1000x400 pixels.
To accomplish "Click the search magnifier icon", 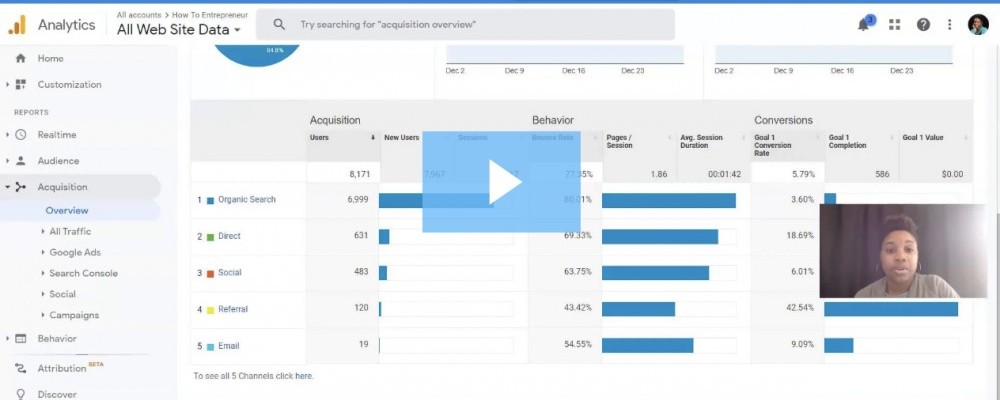I will [279, 24].
